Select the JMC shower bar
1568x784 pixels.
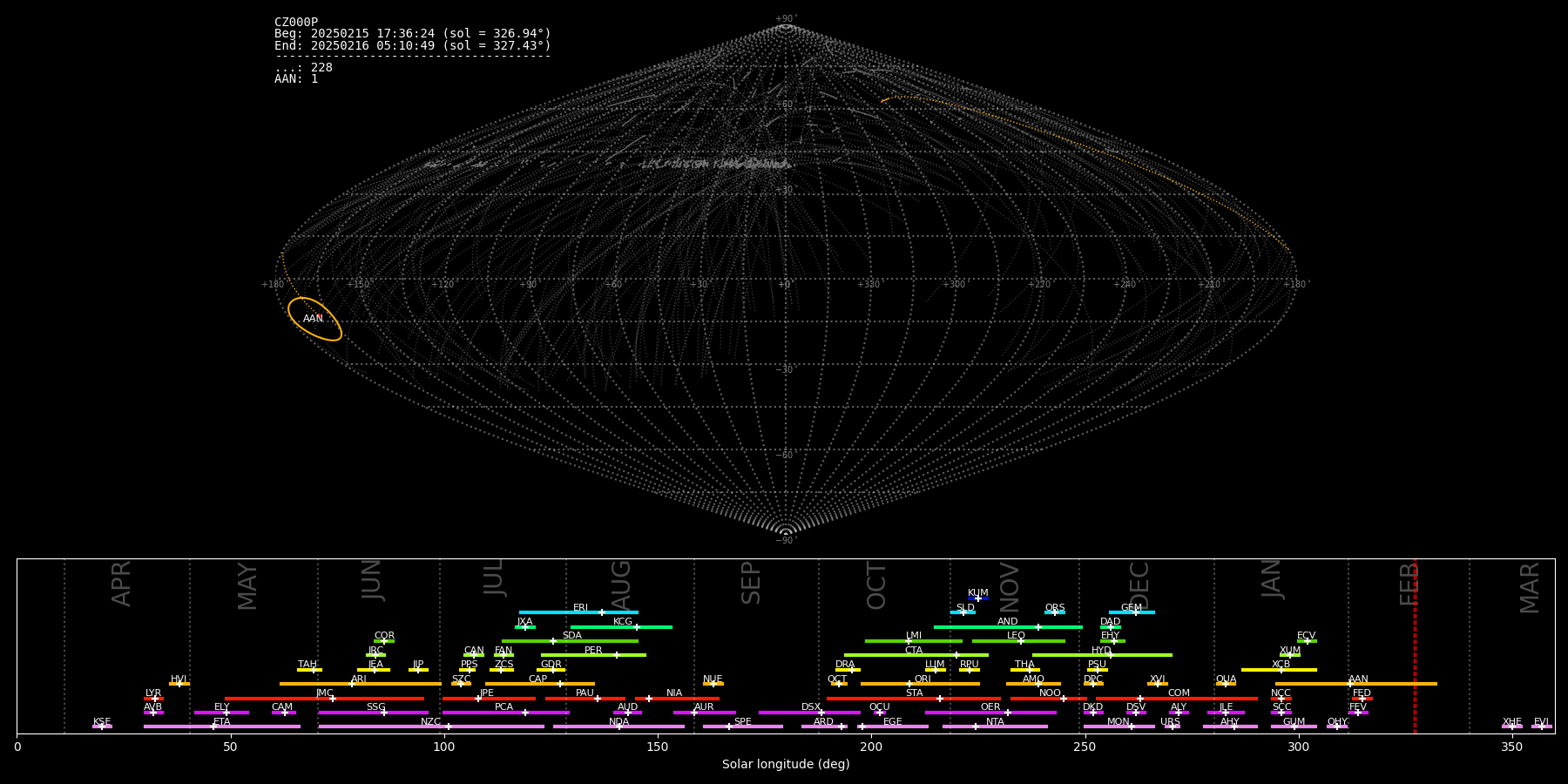click(325, 699)
